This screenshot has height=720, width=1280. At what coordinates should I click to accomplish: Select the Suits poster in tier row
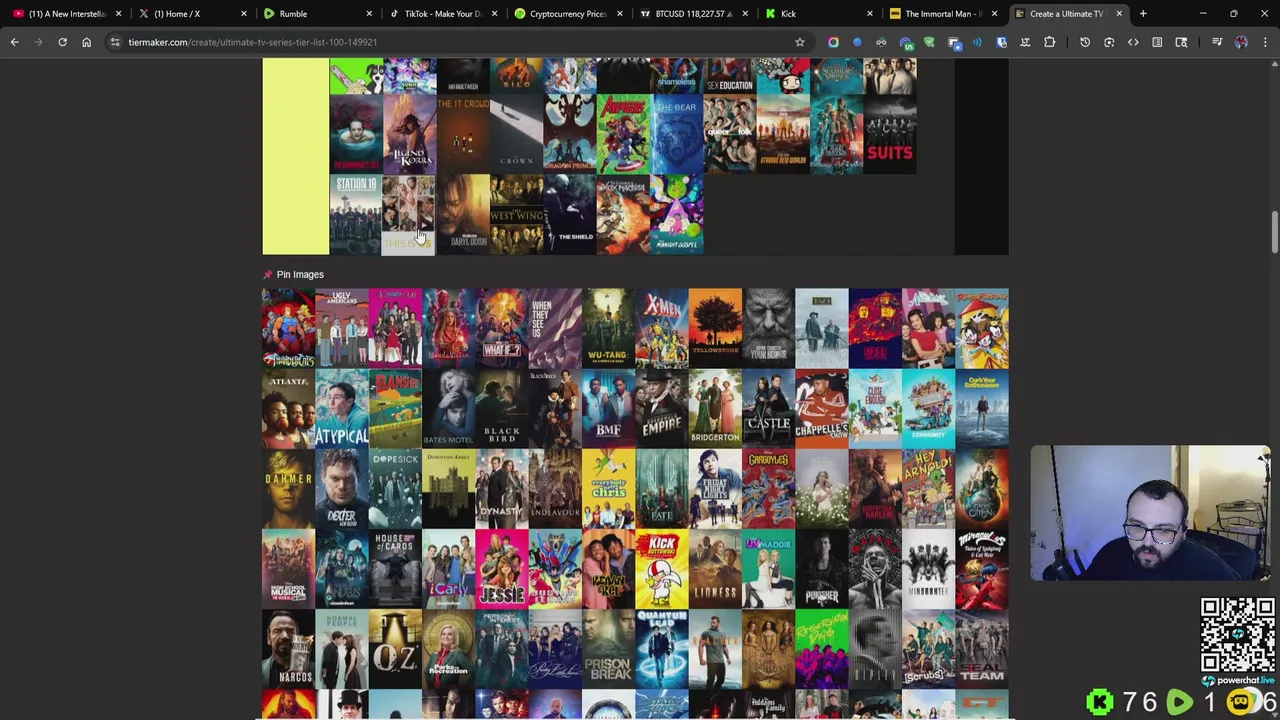tap(889, 135)
